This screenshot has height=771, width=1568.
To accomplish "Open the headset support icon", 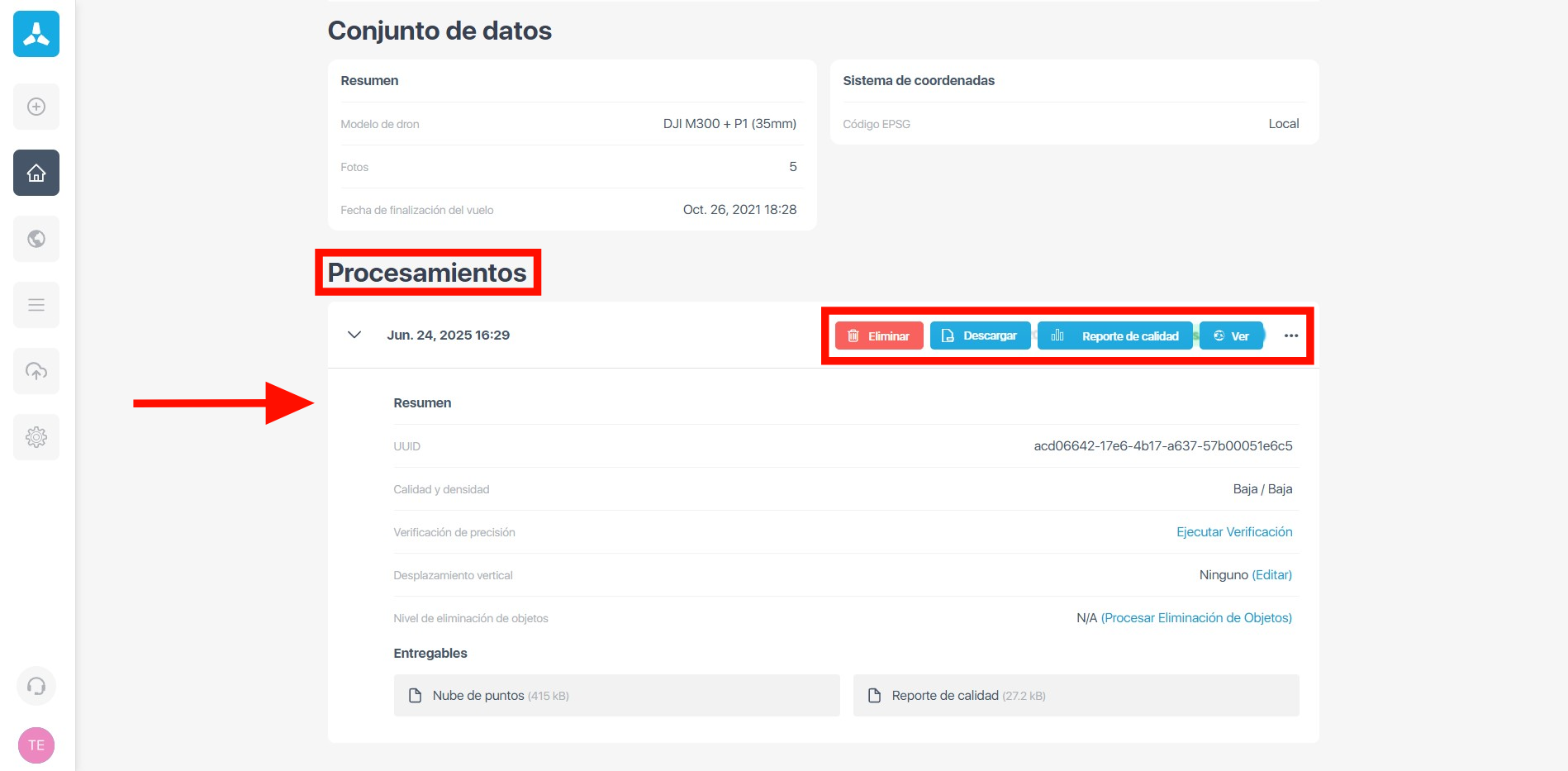I will click(x=36, y=686).
